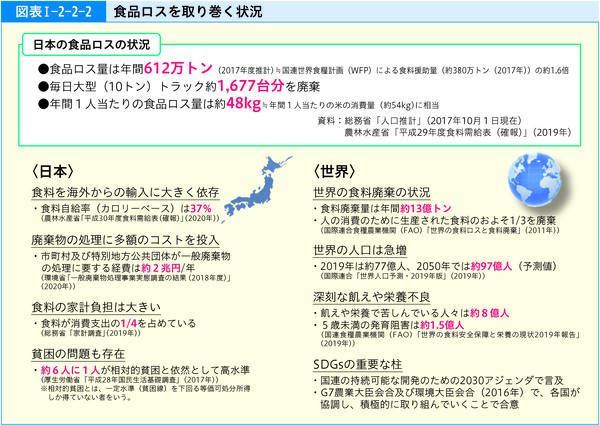
Task: Click heading 食料の家計負担は大きい
Action: [96, 307]
